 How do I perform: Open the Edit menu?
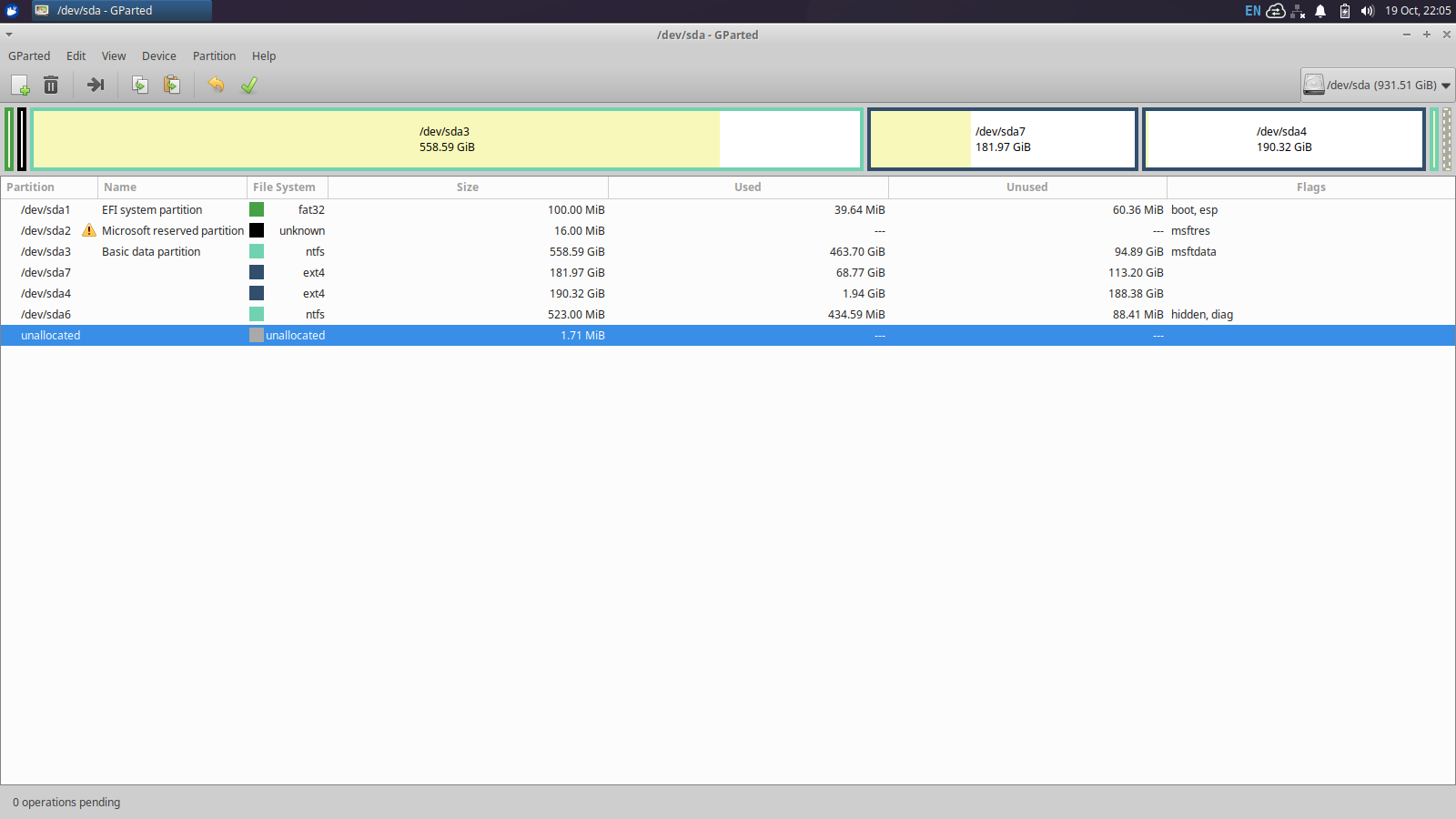point(76,56)
